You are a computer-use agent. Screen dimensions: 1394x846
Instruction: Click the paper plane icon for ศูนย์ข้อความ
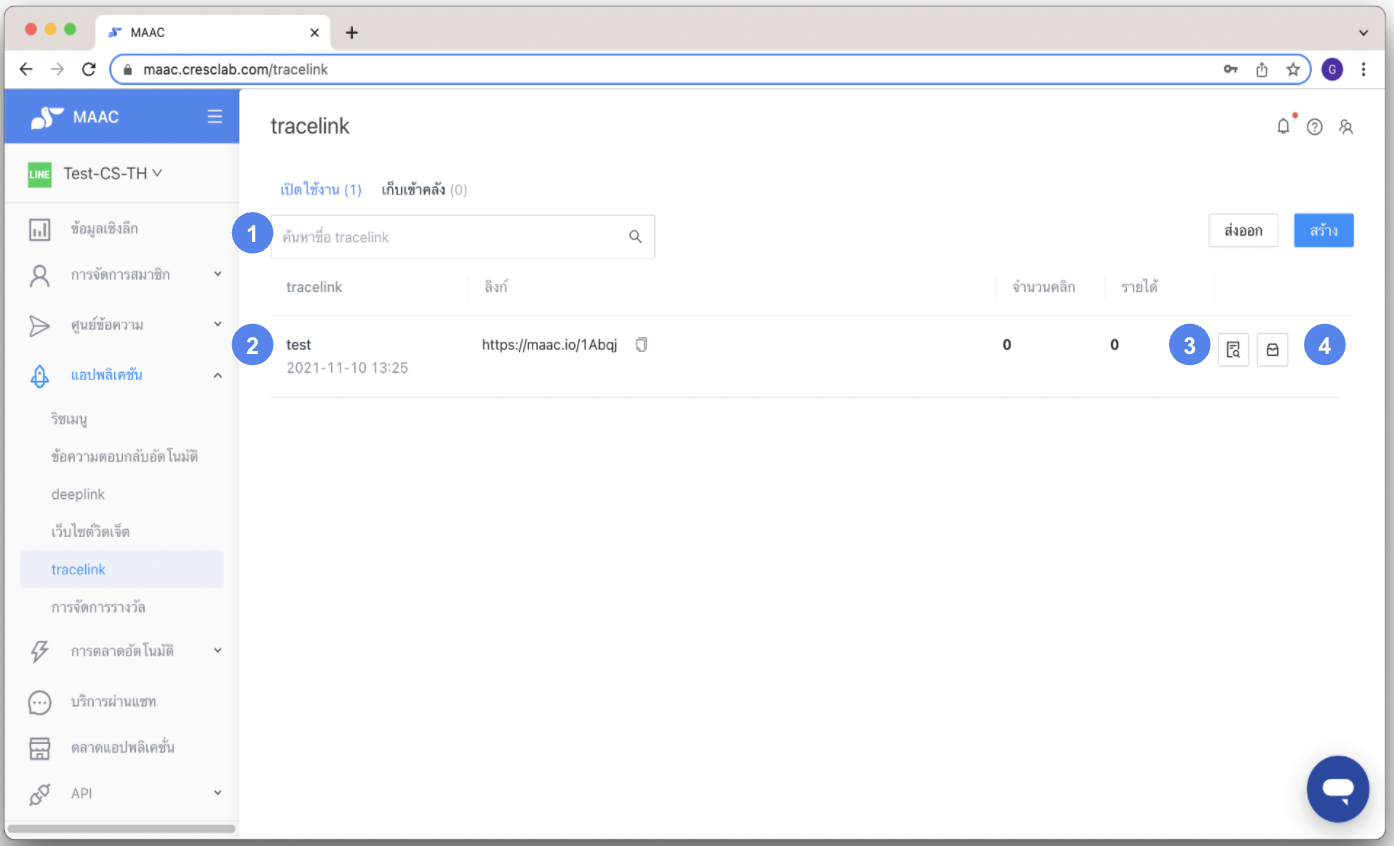pyautogui.click(x=39, y=326)
